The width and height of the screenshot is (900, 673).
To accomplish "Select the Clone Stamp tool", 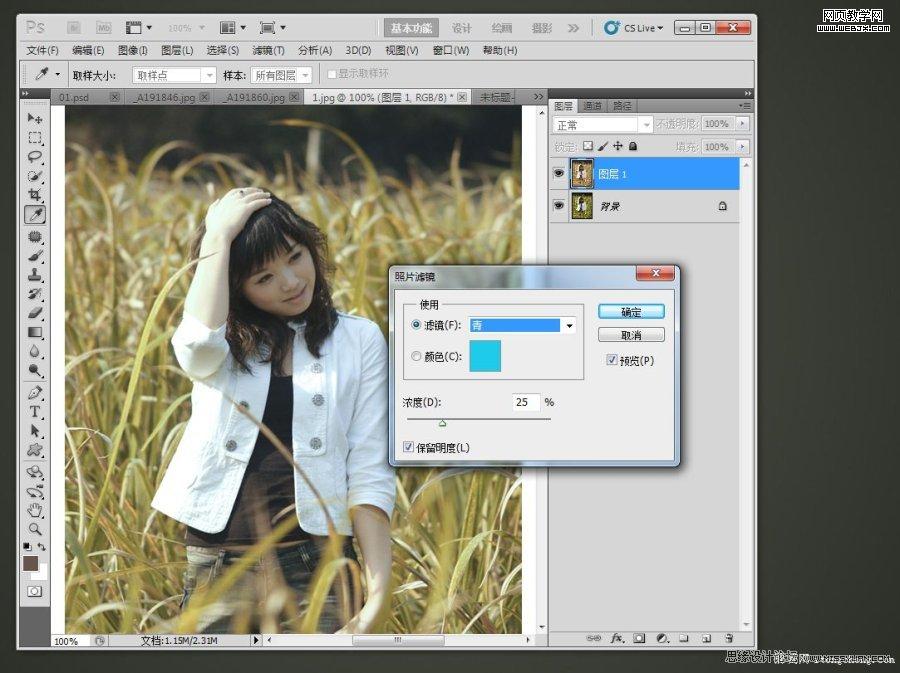I will tap(35, 275).
